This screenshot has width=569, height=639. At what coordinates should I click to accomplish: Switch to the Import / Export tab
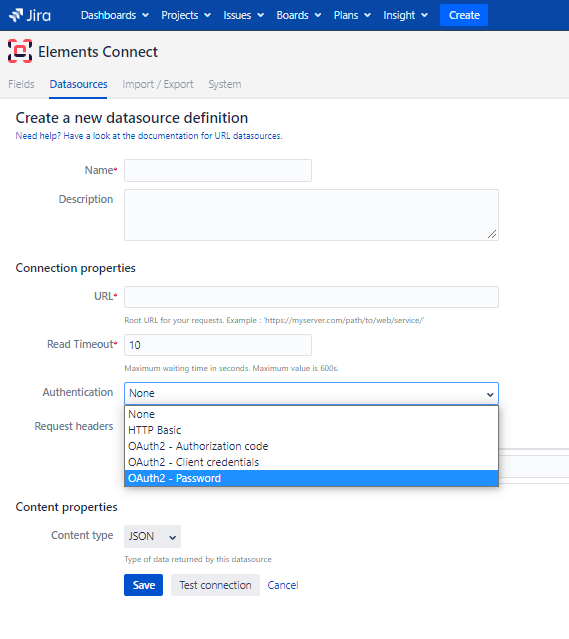[x=158, y=84]
